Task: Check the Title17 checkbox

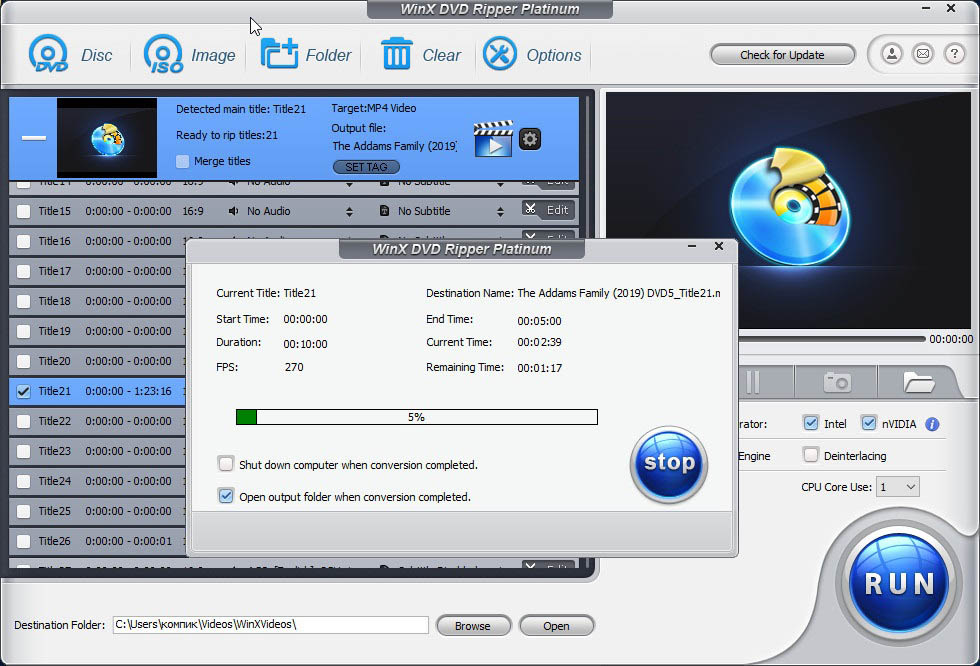Action: point(23,271)
